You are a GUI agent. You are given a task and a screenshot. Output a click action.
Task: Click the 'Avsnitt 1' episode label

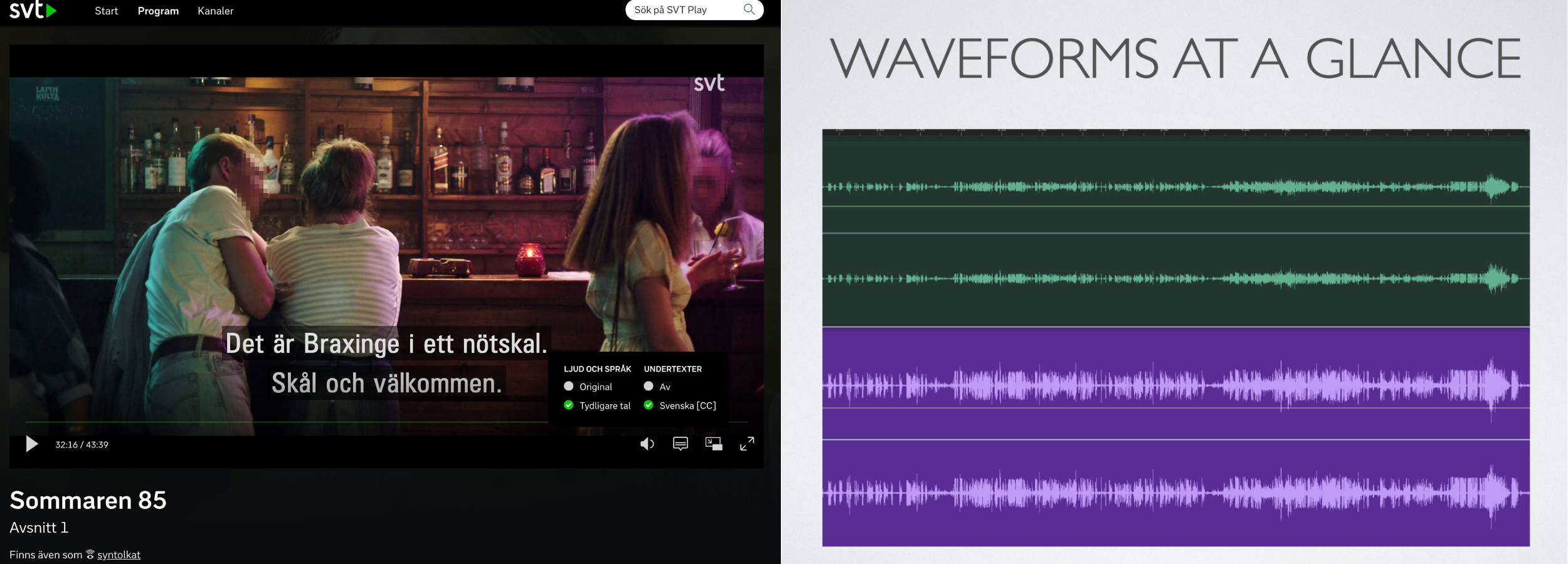pyautogui.click(x=39, y=528)
